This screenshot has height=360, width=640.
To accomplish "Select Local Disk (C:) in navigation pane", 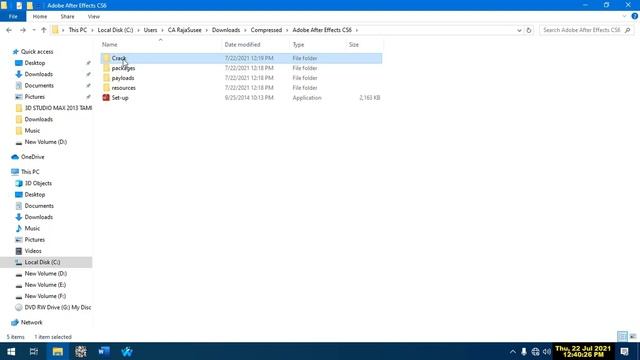I will point(42,262).
